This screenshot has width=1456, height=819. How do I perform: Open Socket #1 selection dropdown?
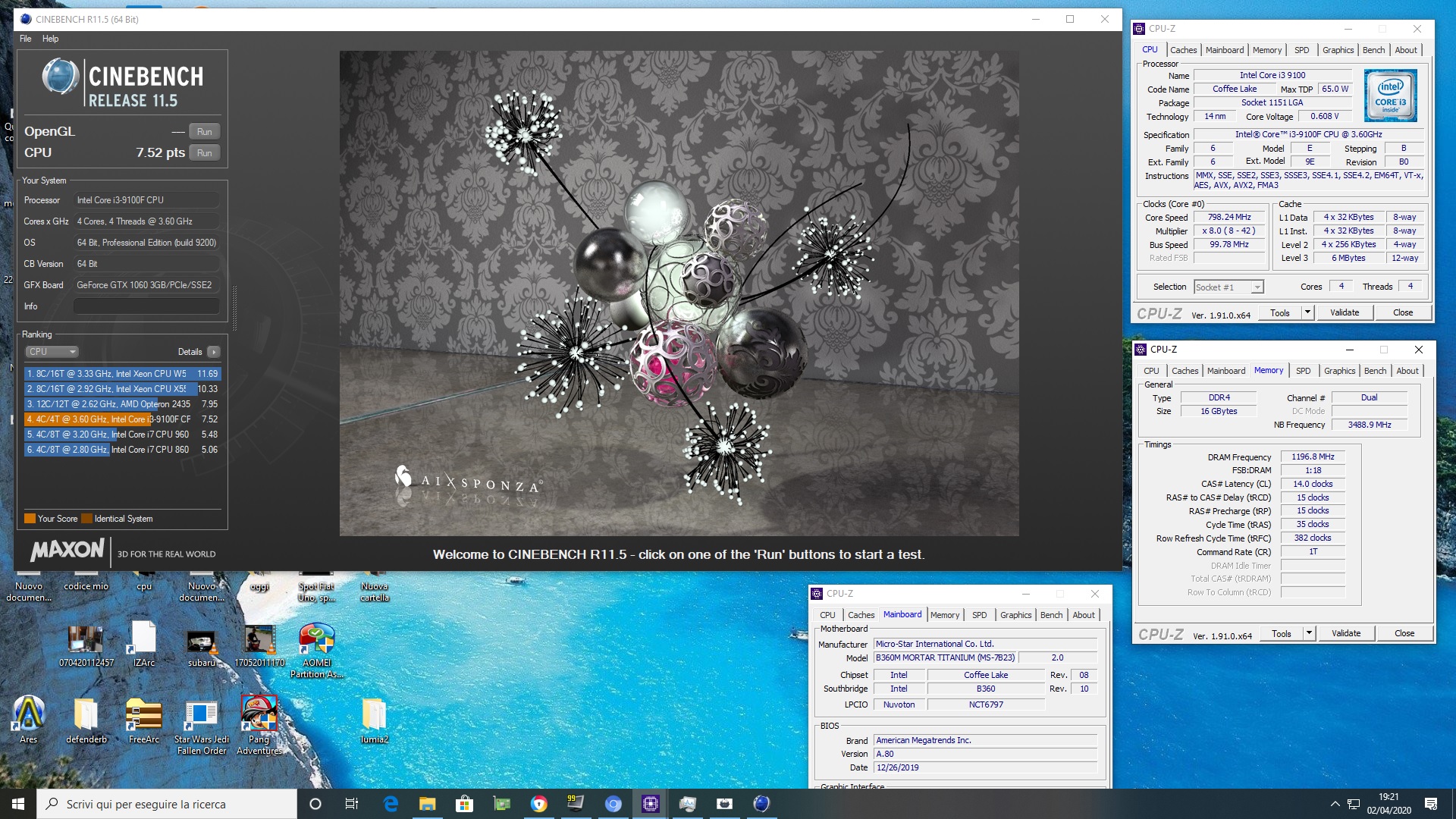[x=1228, y=287]
